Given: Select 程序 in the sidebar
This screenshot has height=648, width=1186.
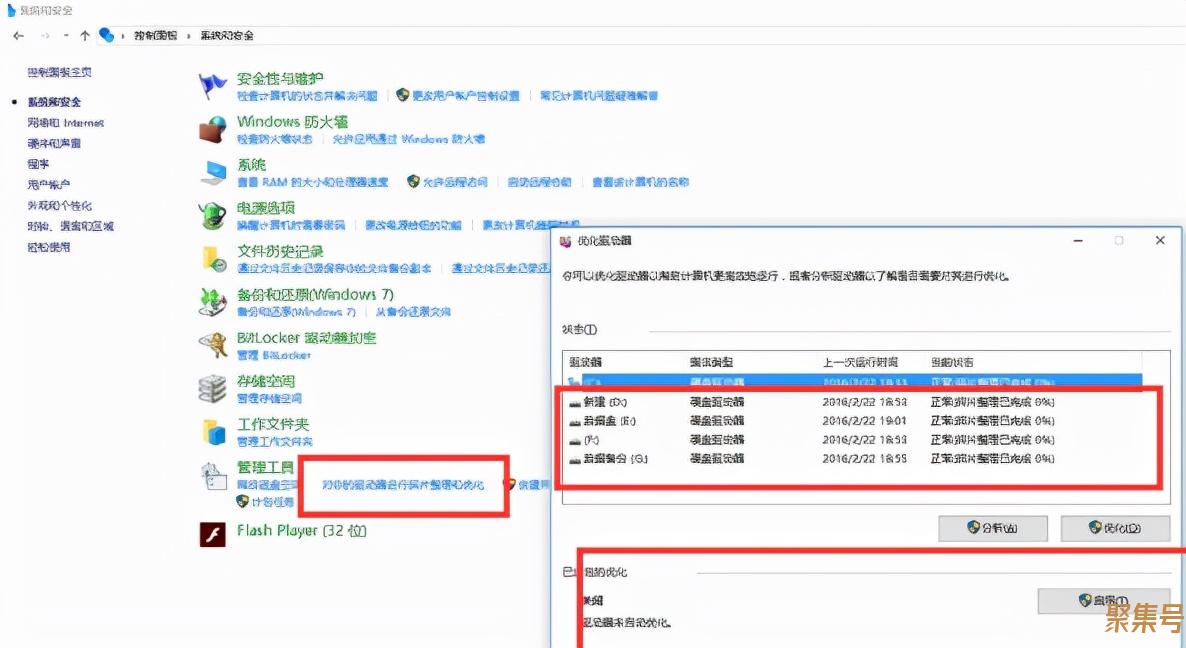Looking at the screenshot, I should tap(38, 163).
